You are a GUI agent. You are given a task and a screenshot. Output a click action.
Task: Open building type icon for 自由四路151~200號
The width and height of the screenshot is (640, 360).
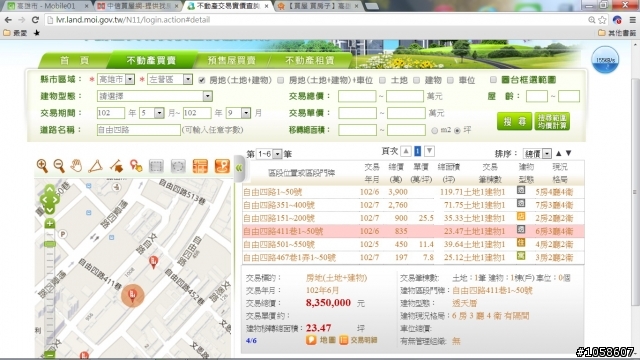coord(521,216)
